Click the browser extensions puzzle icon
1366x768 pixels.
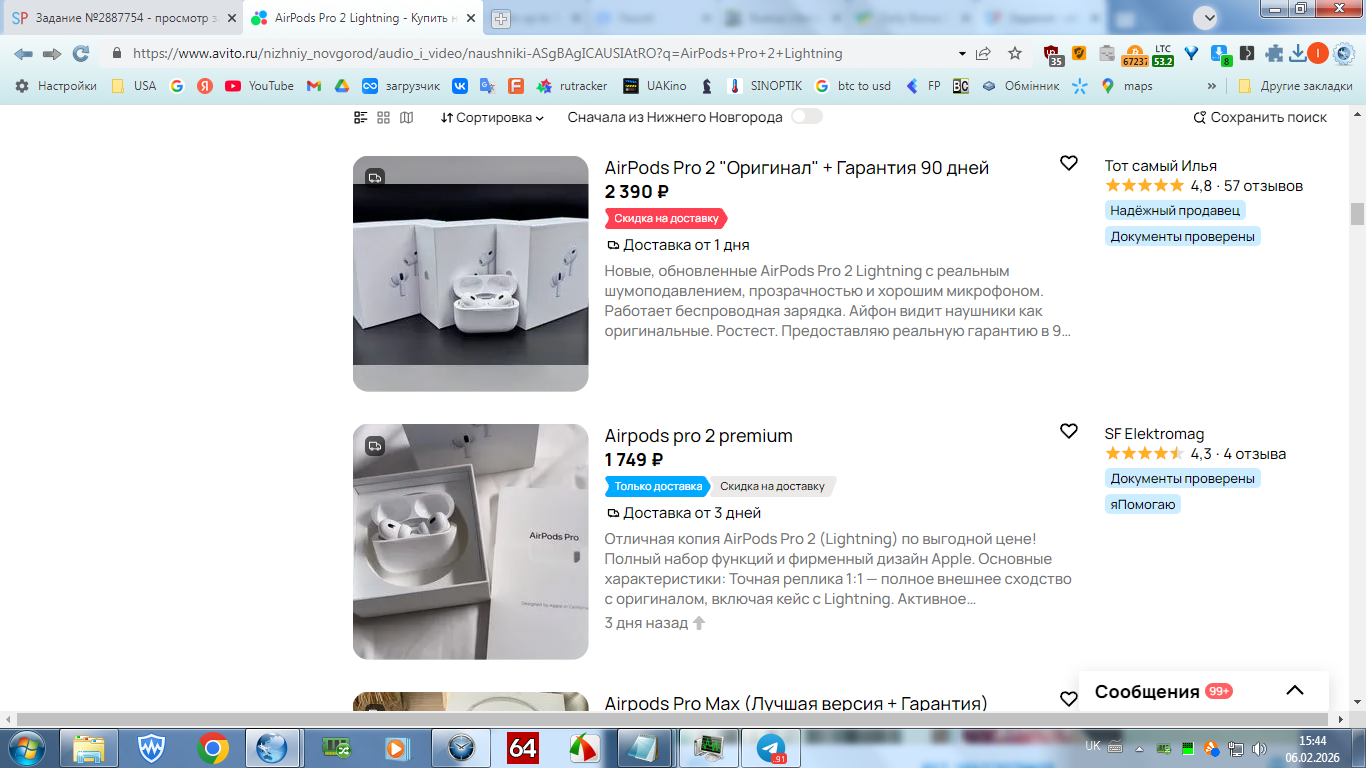pos(1274,53)
